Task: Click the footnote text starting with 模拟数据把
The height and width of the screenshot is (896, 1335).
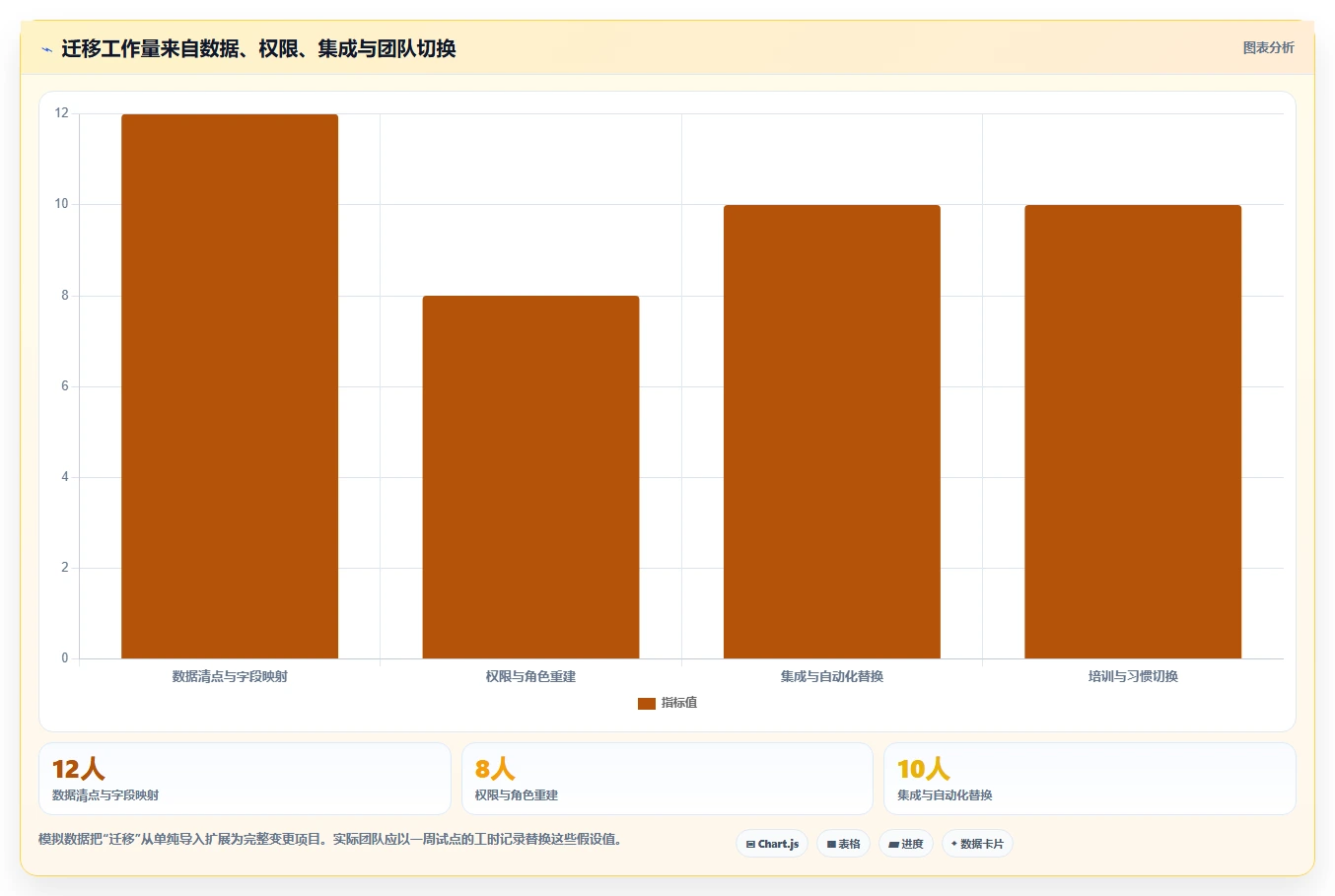Action: tap(329, 840)
